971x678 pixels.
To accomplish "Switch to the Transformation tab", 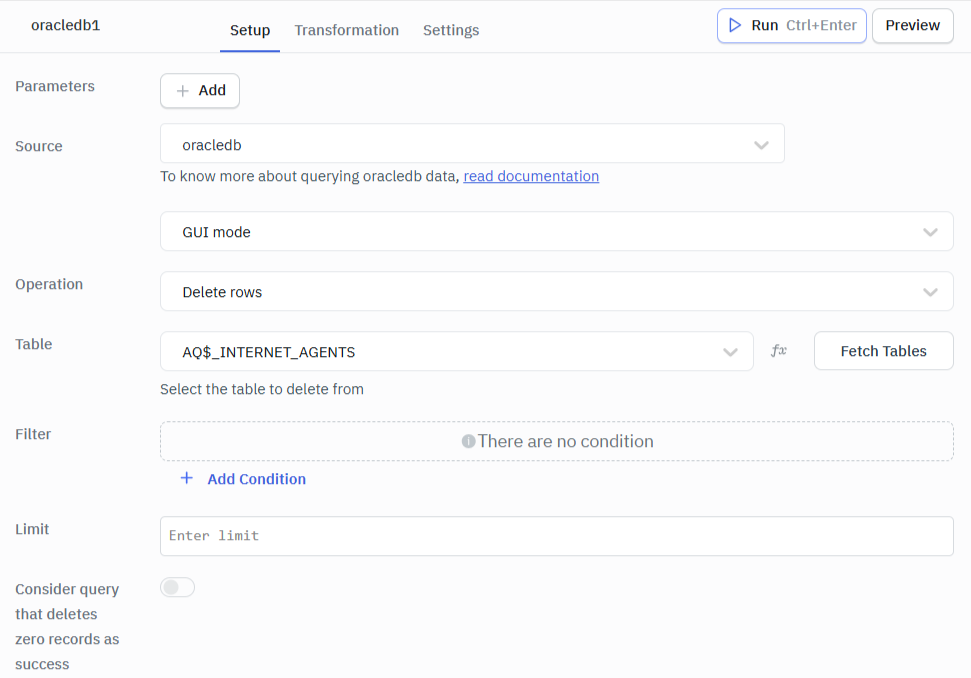I will pos(347,30).
